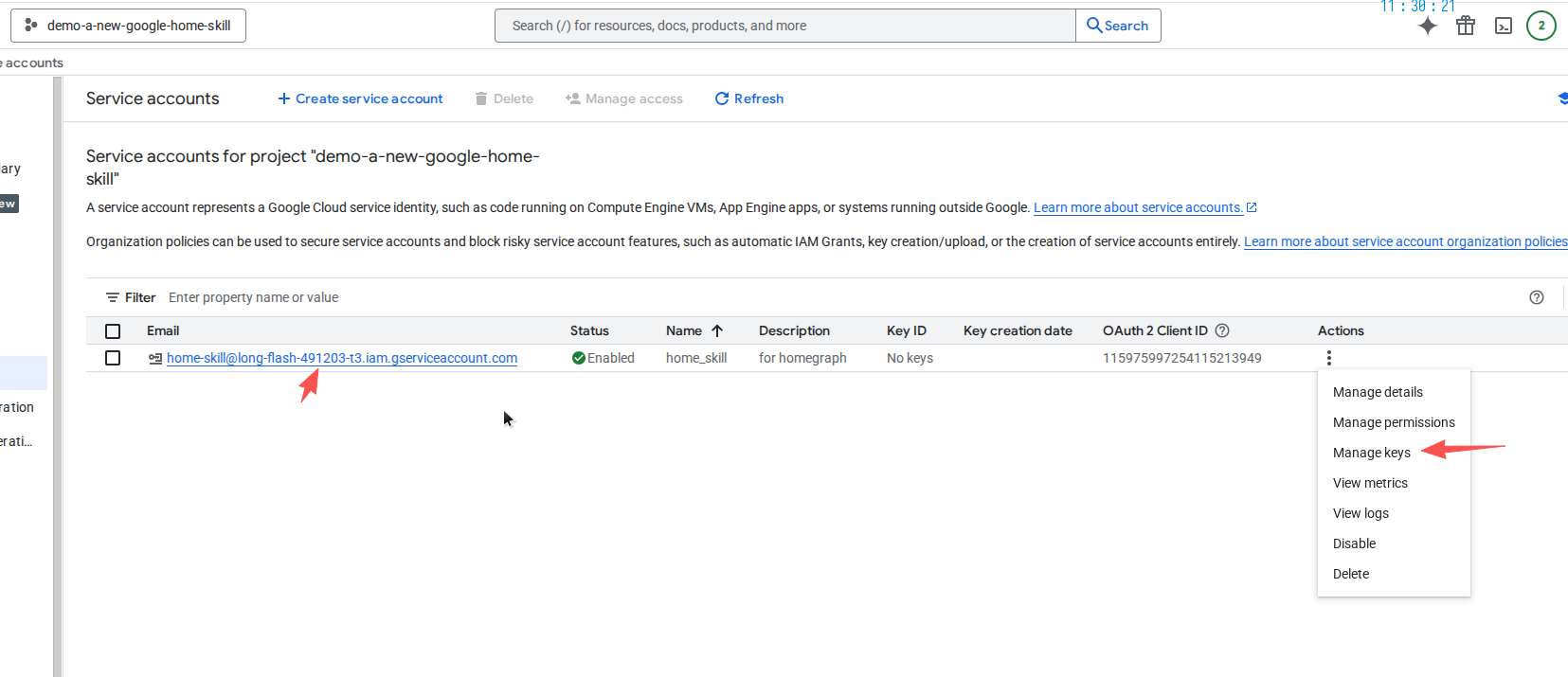Click the Delete toolbar button
The width and height of the screenshot is (1568, 677).
pos(504,98)
